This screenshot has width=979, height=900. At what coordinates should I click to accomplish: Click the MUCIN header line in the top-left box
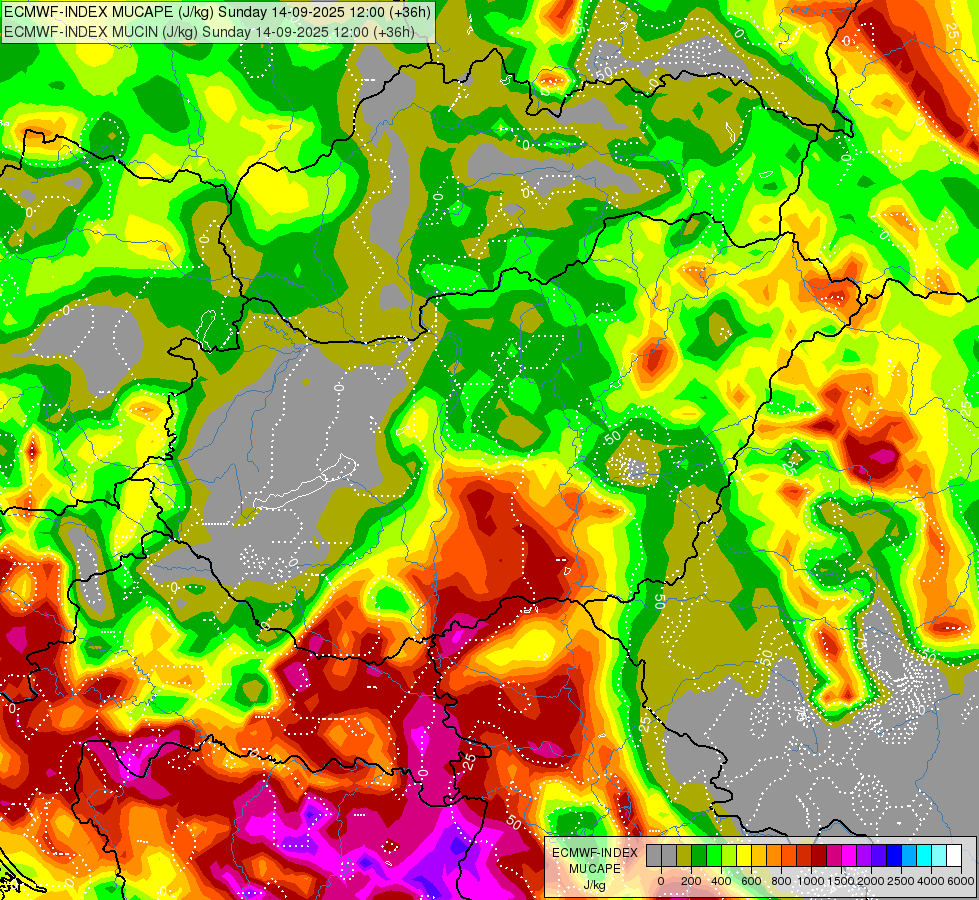point(209,31)
